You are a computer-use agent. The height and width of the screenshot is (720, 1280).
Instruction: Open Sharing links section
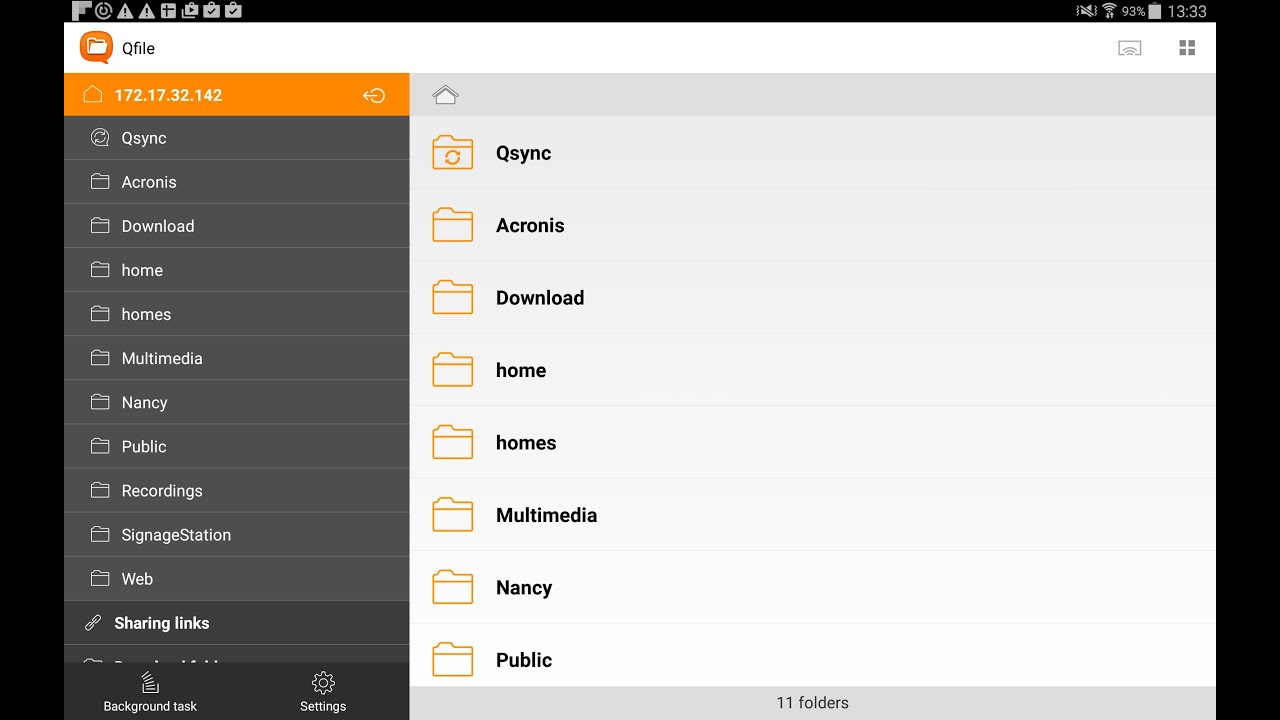coord(237,623)
